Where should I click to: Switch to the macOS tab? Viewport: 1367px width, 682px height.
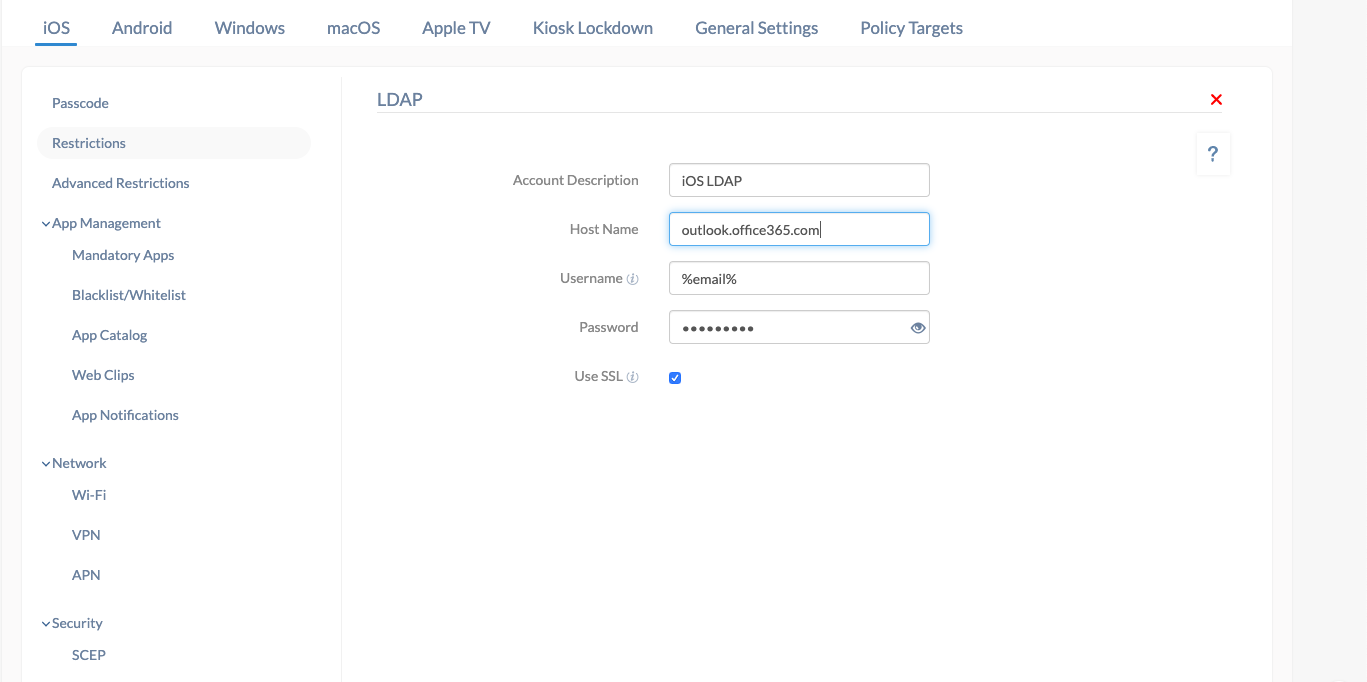(354, 28)
